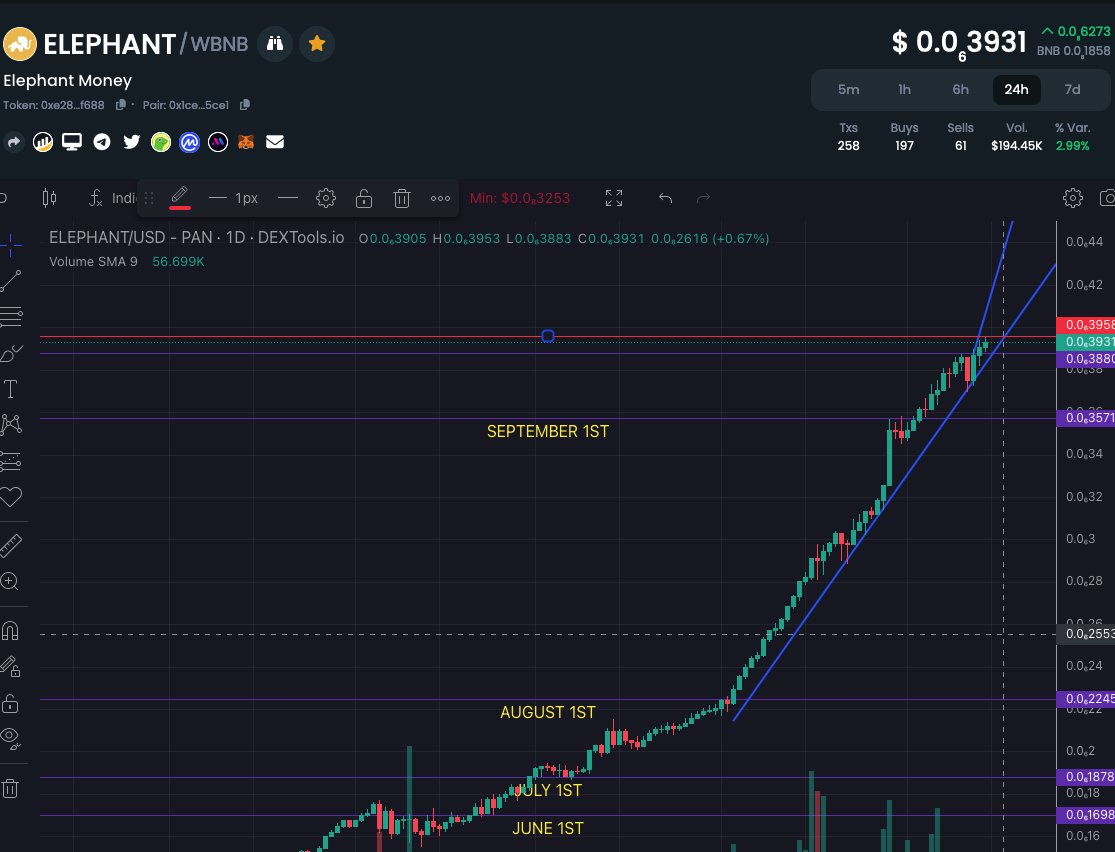This screenshot has width=1115, height=852.
Task: Select the crosshair cursor tool
Action: (x=11, y=245)
